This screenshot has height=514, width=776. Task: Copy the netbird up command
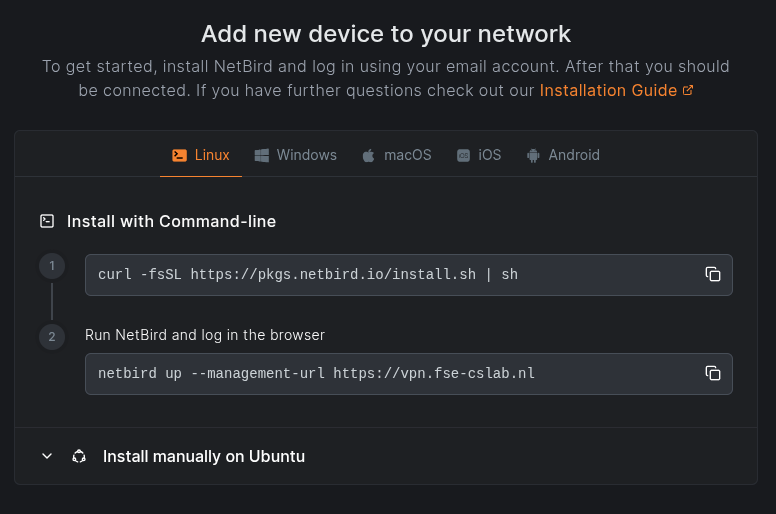[x=713, y=373]
